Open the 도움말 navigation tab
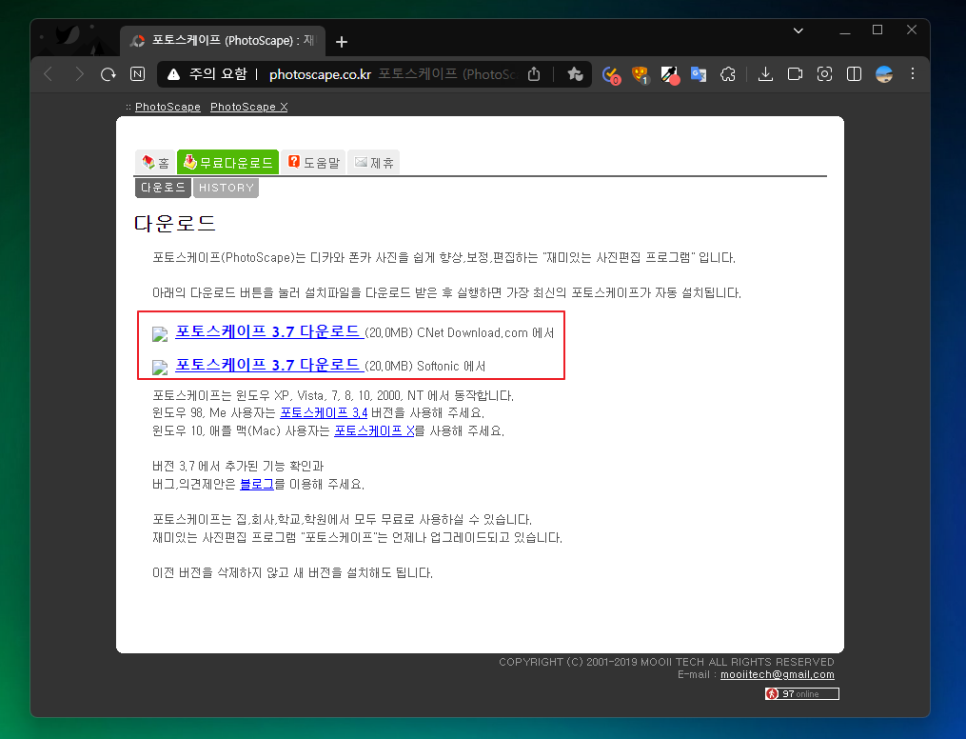 [314, 162]
